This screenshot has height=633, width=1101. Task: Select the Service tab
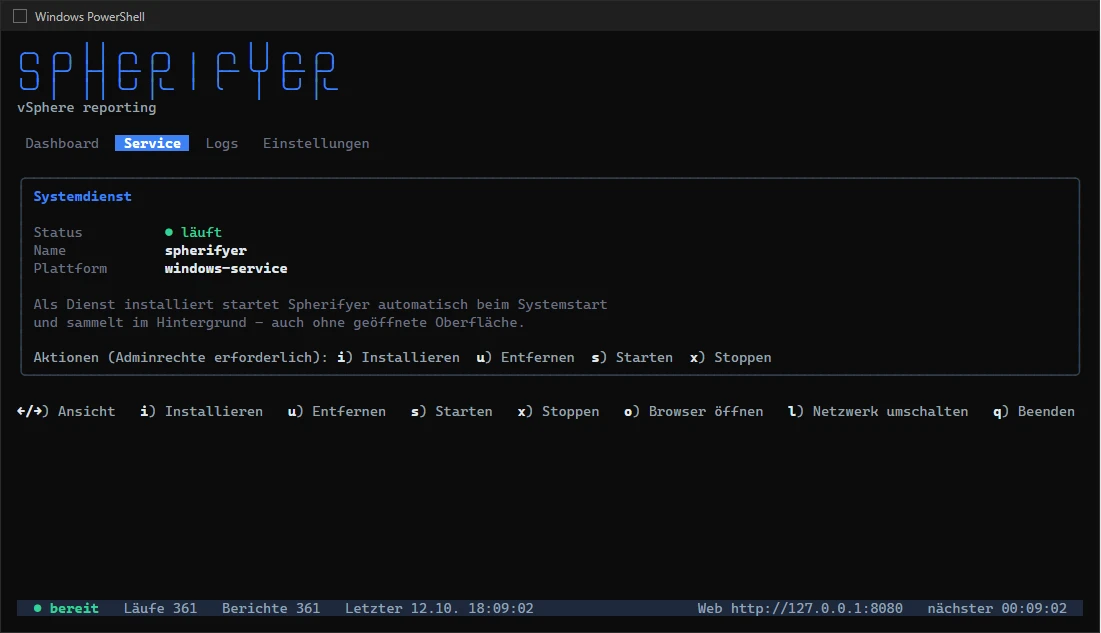click(152, 143)
